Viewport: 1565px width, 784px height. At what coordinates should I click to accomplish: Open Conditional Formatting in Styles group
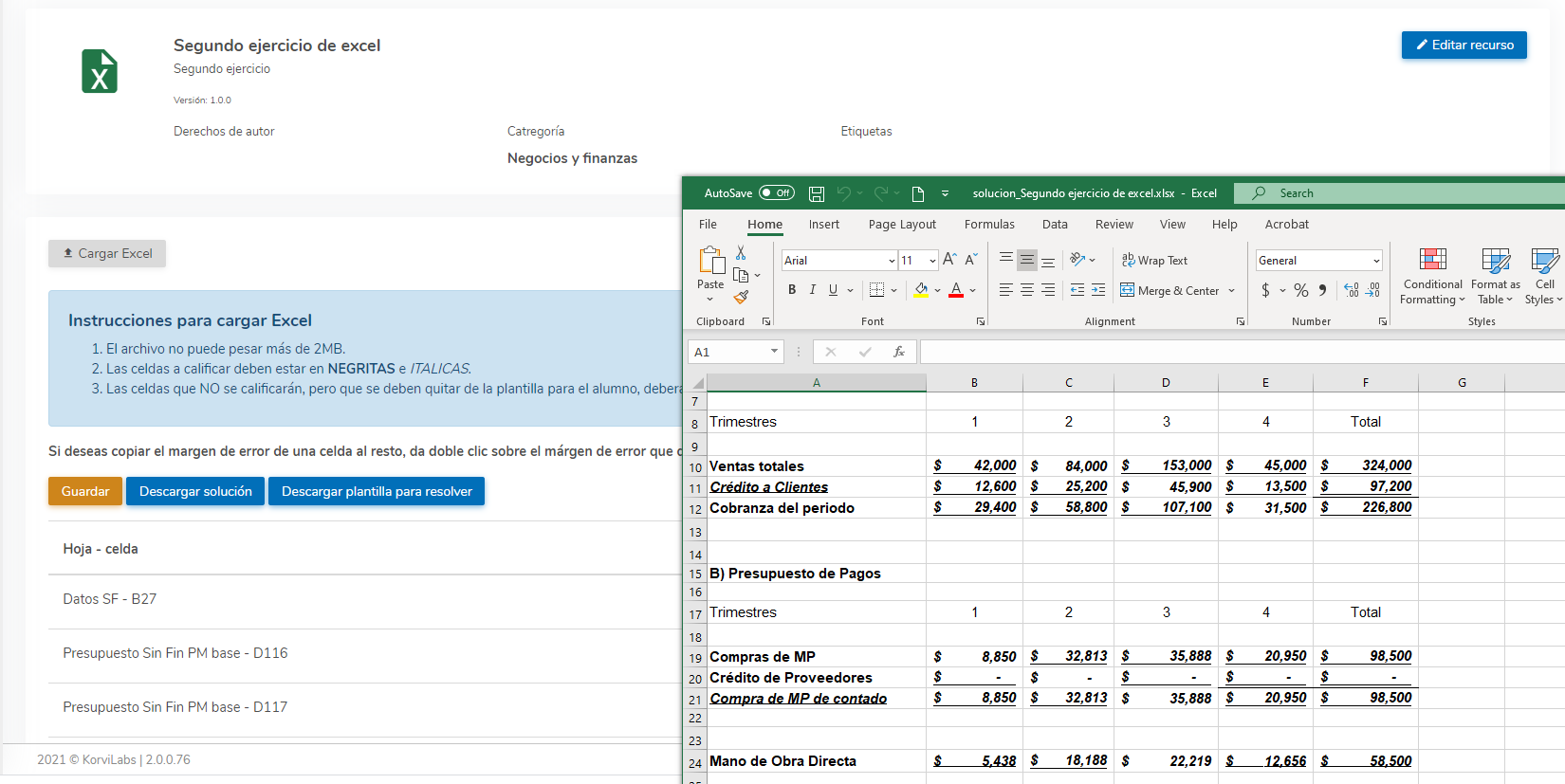pyautogui.click(x=1432, y=276)
